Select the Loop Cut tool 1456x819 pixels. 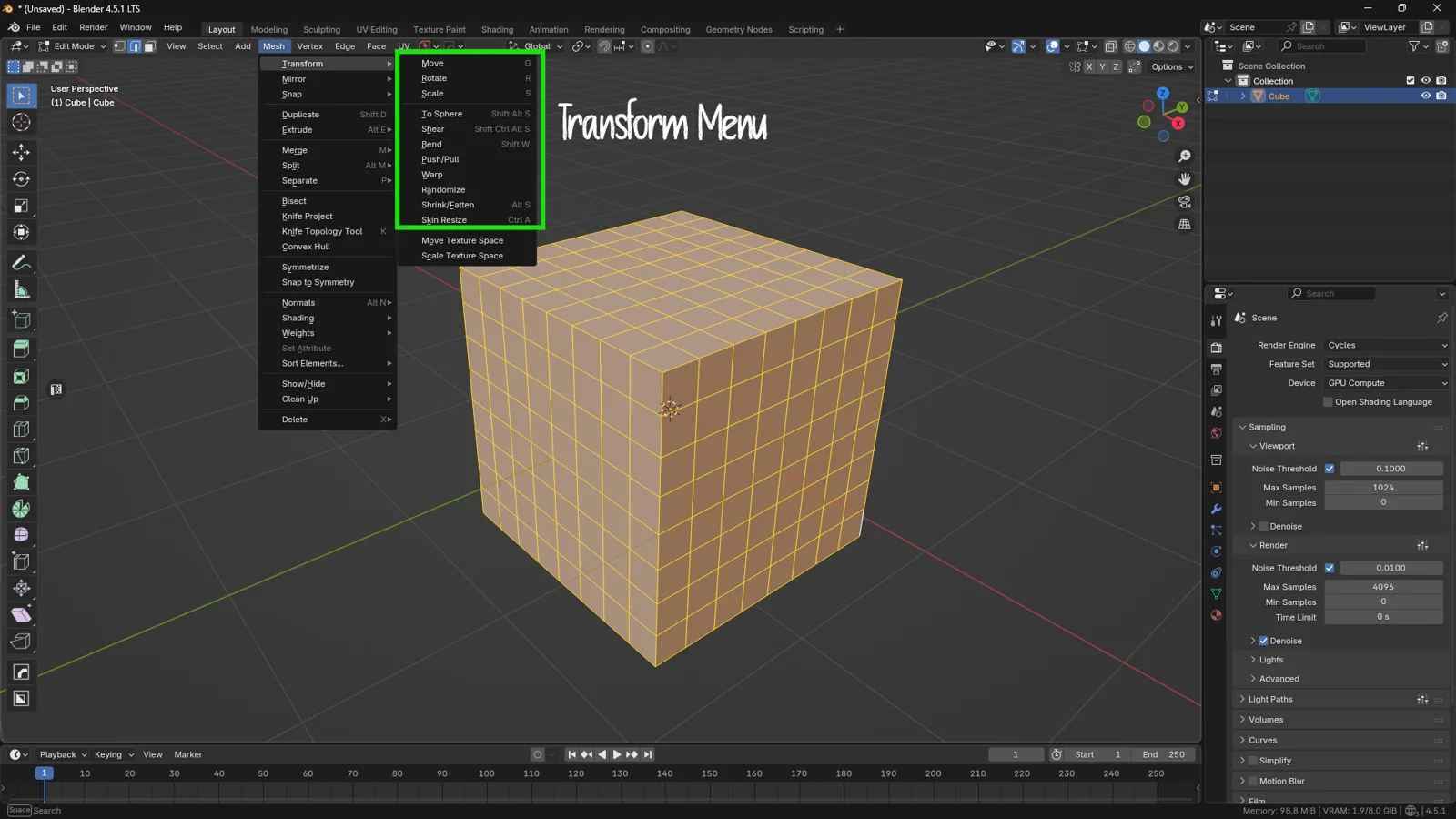click(x=21, y=430)
